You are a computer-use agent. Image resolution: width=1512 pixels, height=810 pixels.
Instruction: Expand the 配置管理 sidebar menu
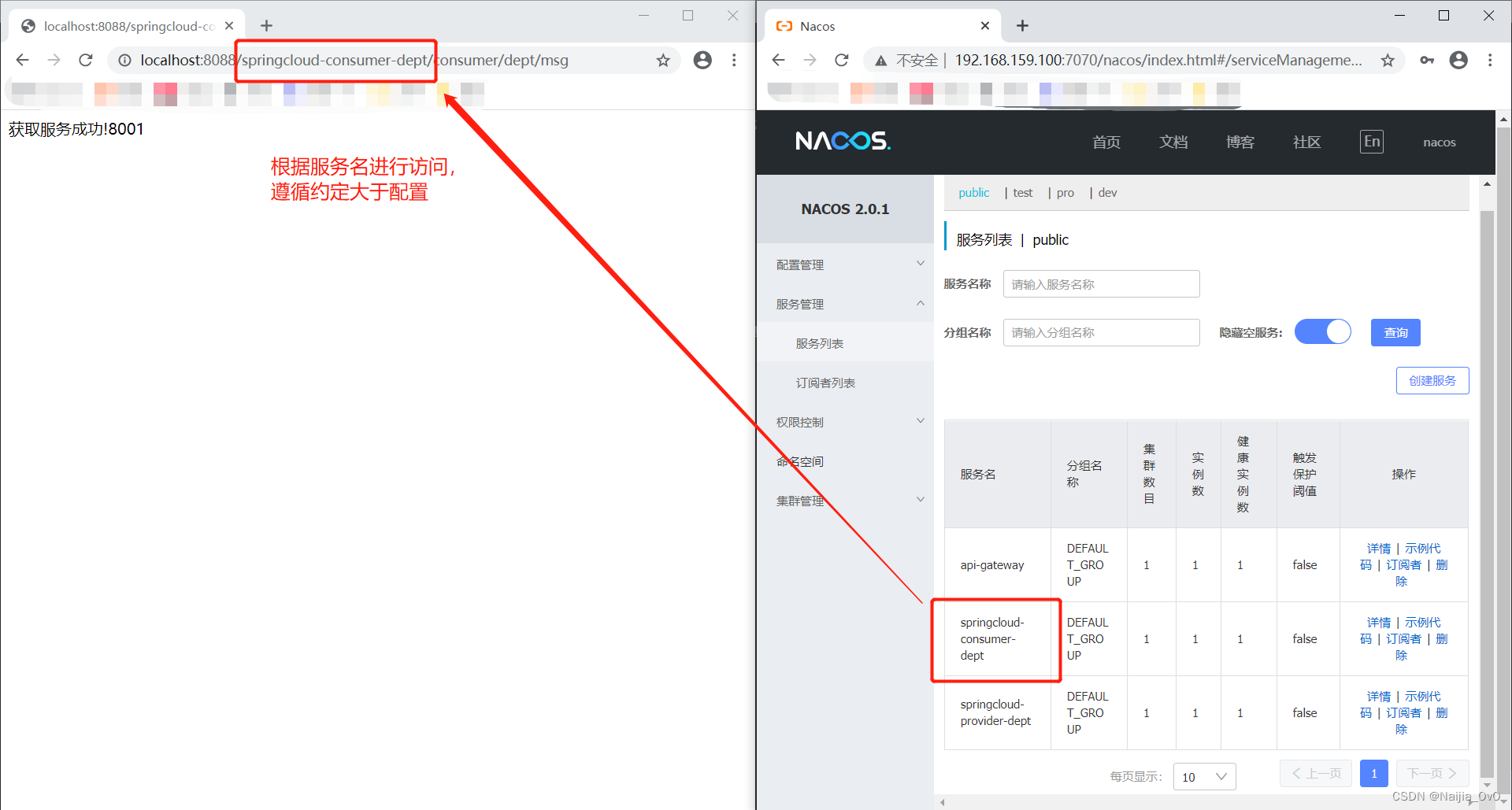(845, 264)
